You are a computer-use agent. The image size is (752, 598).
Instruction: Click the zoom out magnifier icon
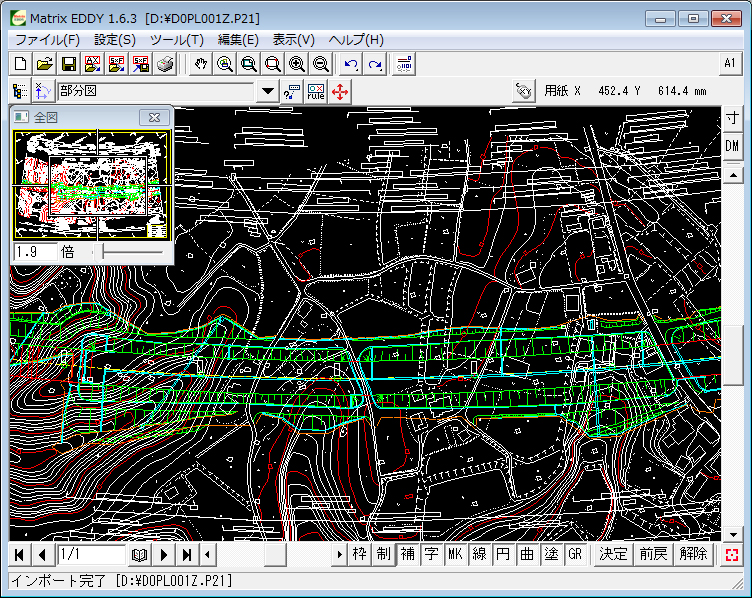321,64
